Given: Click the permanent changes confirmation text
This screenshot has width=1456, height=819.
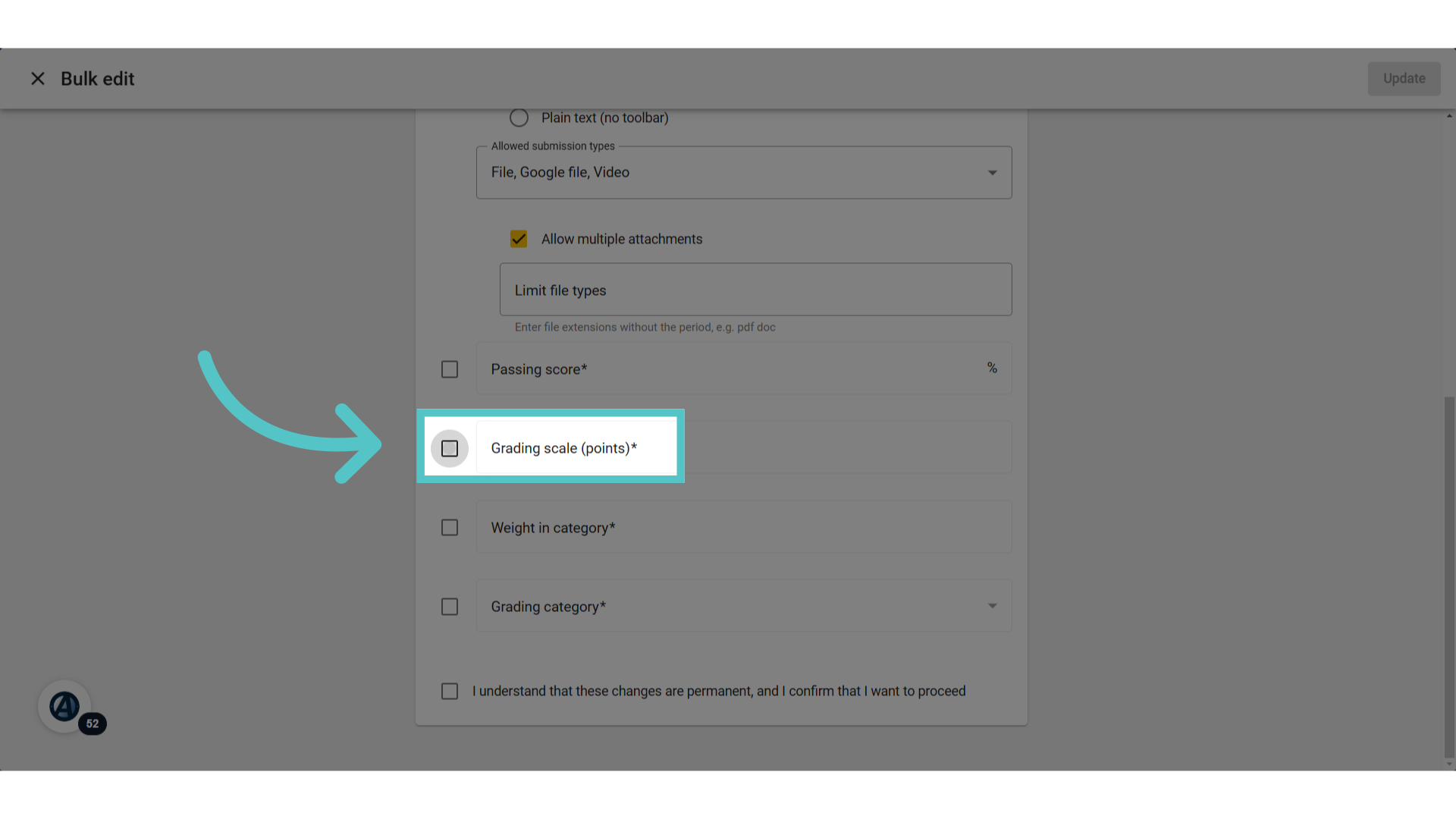Looking at the screenshot, I should click(719, 692).
